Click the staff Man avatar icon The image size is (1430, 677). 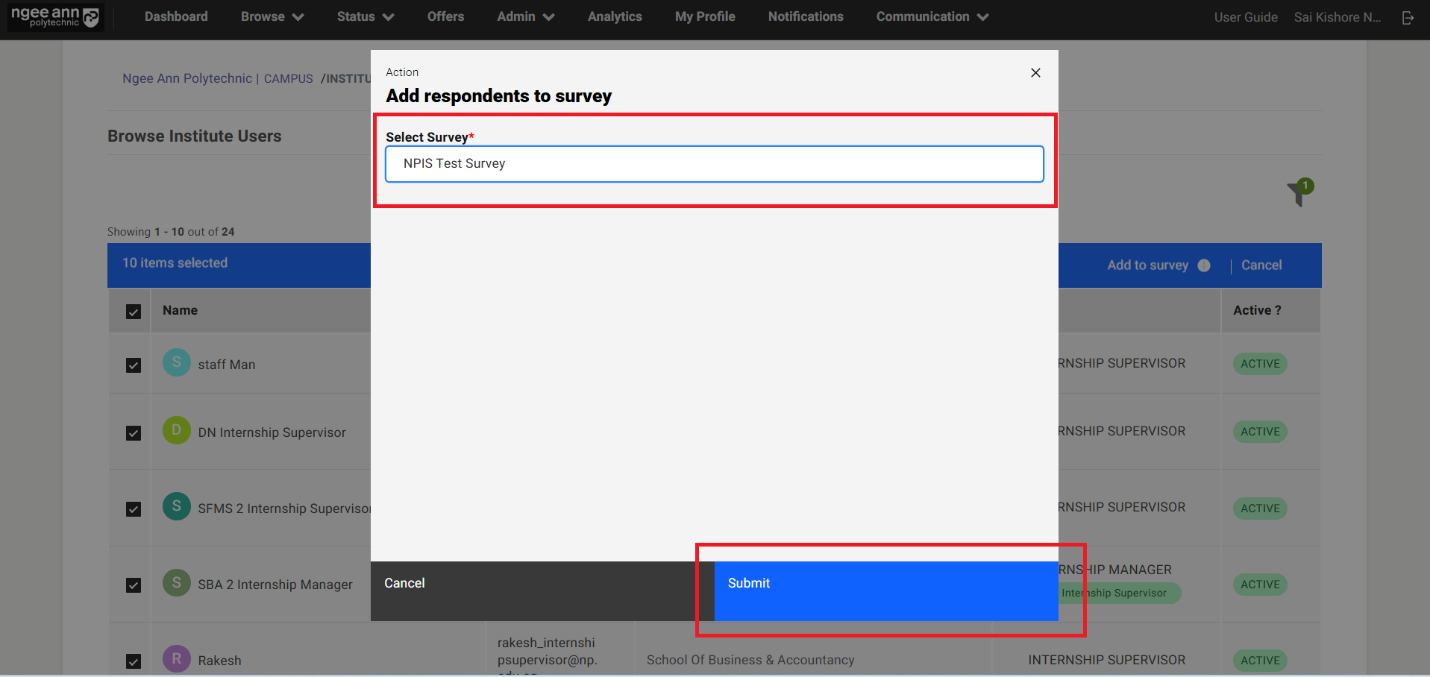click(176, 363)
